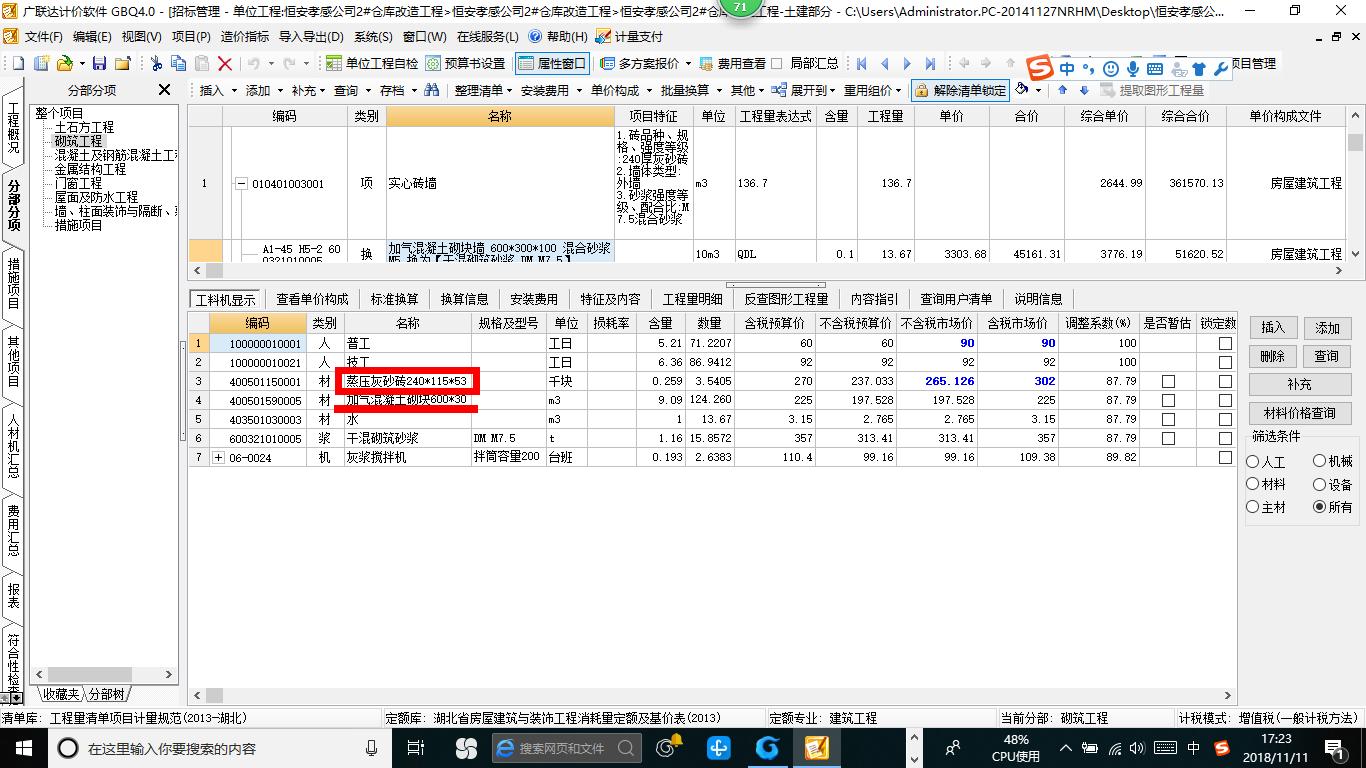1366x768 pixels.
Task: Select 所有 filter radio button
Action: click(x=1320, y=507)
